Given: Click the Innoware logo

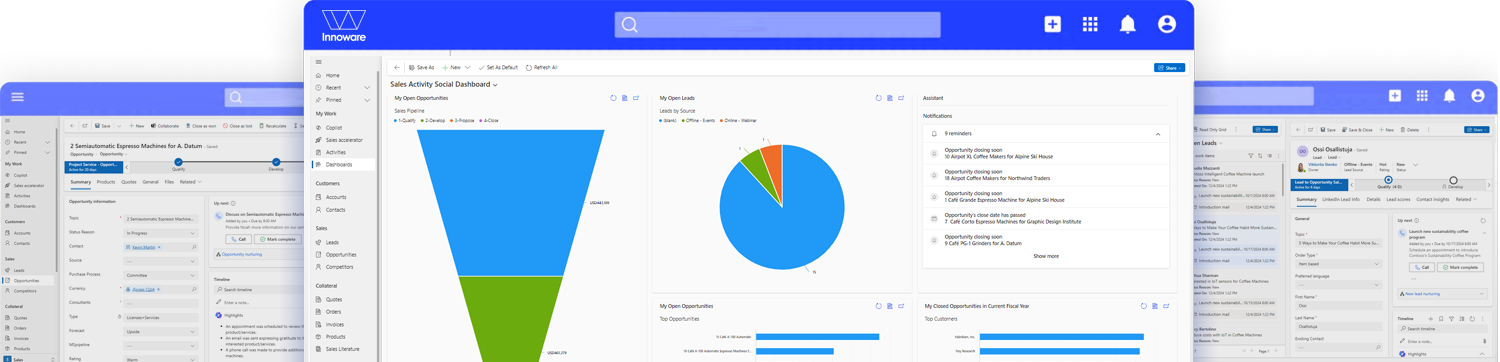Looking at the screenshot, I should click(343, 25).
